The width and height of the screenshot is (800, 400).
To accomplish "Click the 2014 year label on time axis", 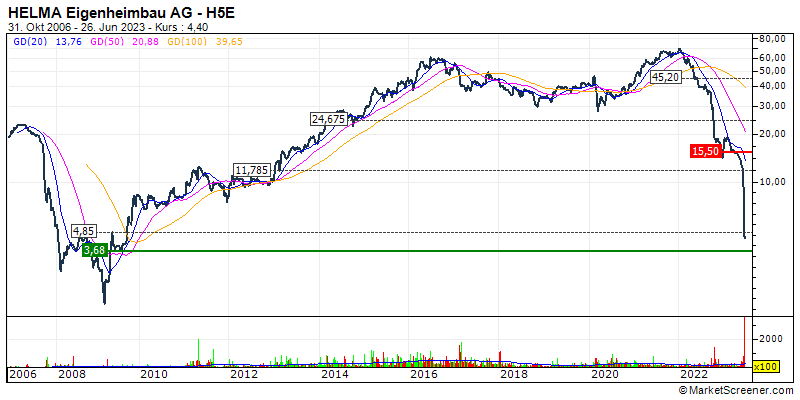I will pos(334,376).
